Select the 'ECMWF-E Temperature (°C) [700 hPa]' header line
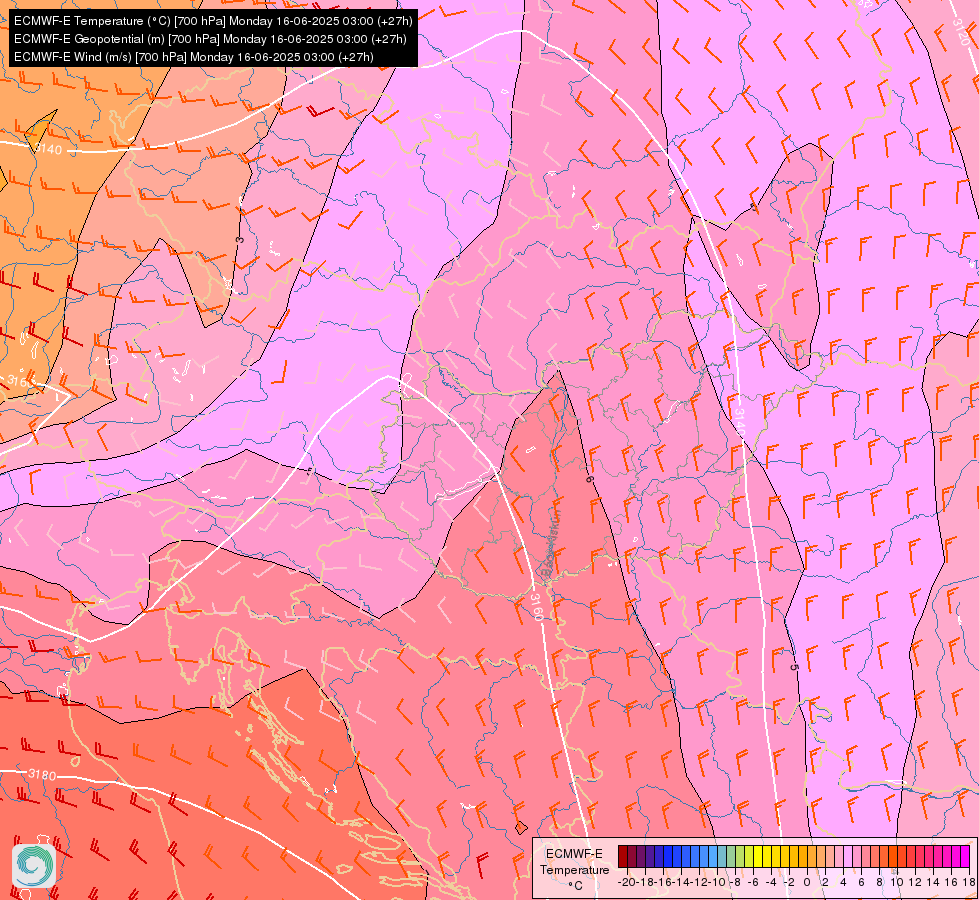 [x=213, y=21]
